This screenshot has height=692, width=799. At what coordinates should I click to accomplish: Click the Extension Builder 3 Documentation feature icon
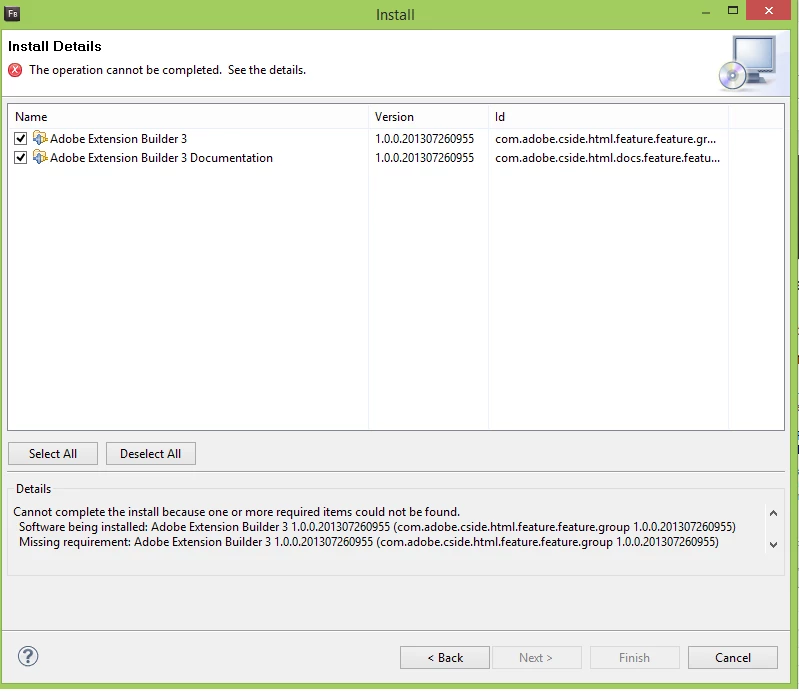40,157
